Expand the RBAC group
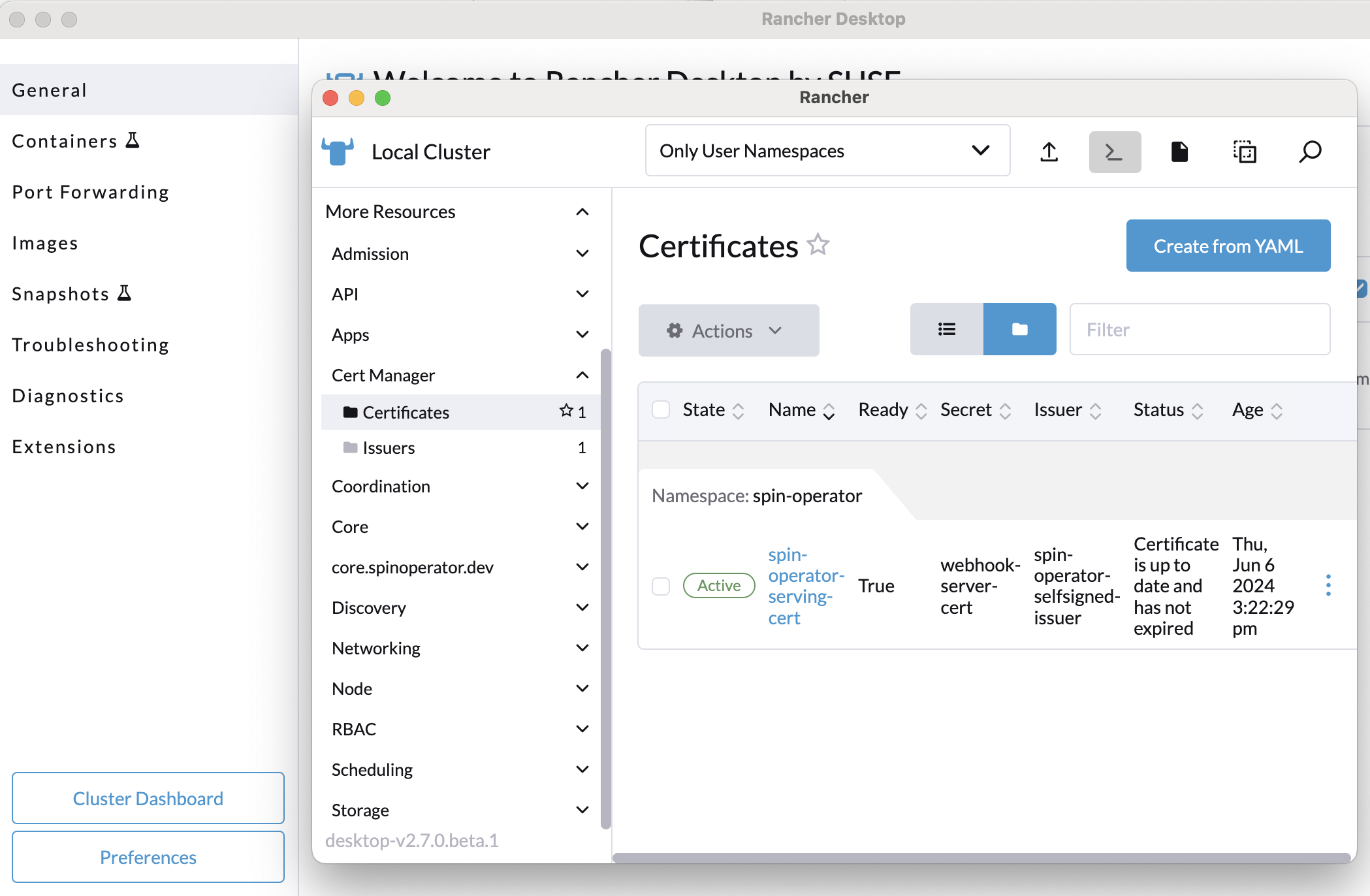The image size is (1370, 896). 582,729
